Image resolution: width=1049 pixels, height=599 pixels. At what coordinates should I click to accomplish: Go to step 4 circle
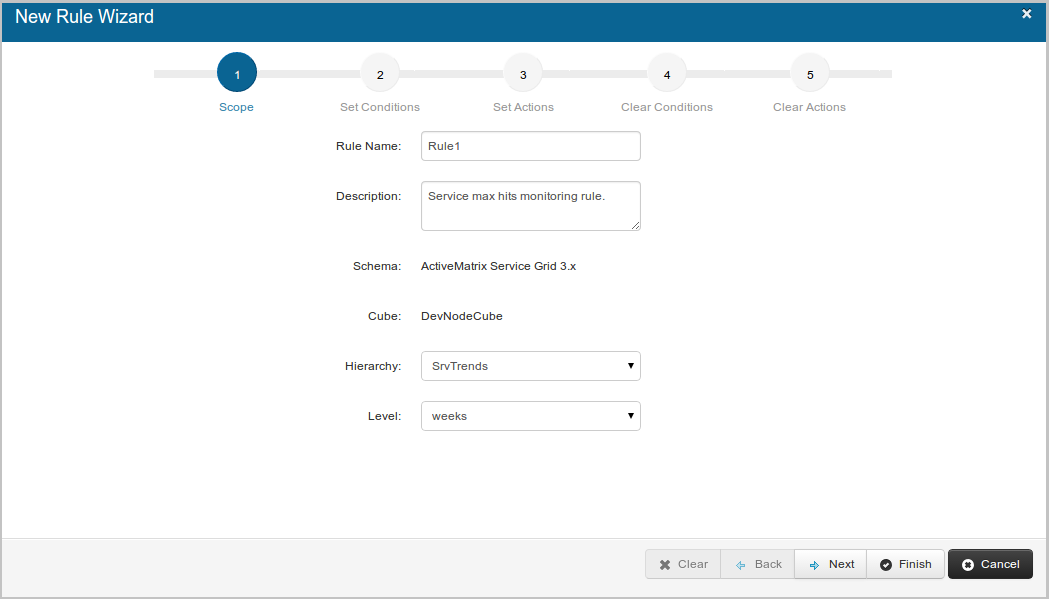point(667,74)
